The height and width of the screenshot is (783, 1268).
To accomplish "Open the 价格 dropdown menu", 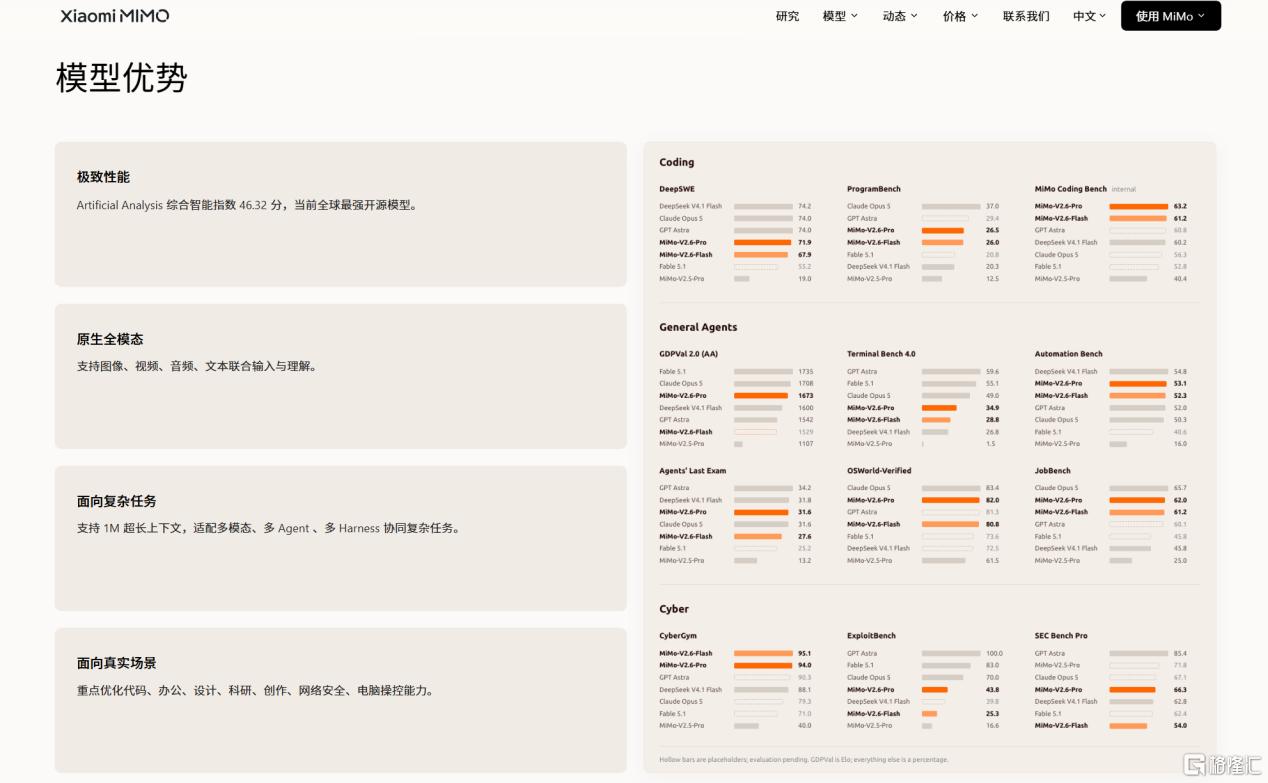I will (x=960, y=16).
